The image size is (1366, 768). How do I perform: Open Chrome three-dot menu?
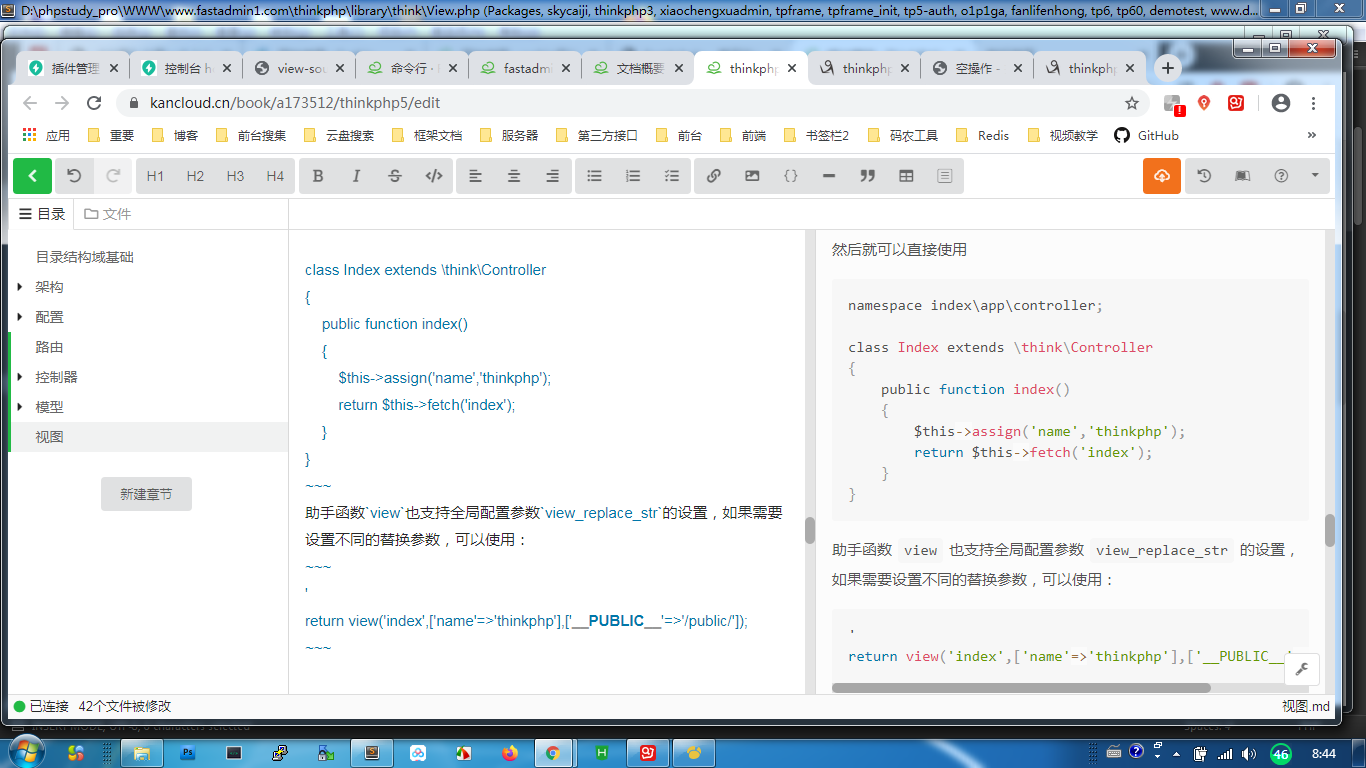click(1314, 103)
